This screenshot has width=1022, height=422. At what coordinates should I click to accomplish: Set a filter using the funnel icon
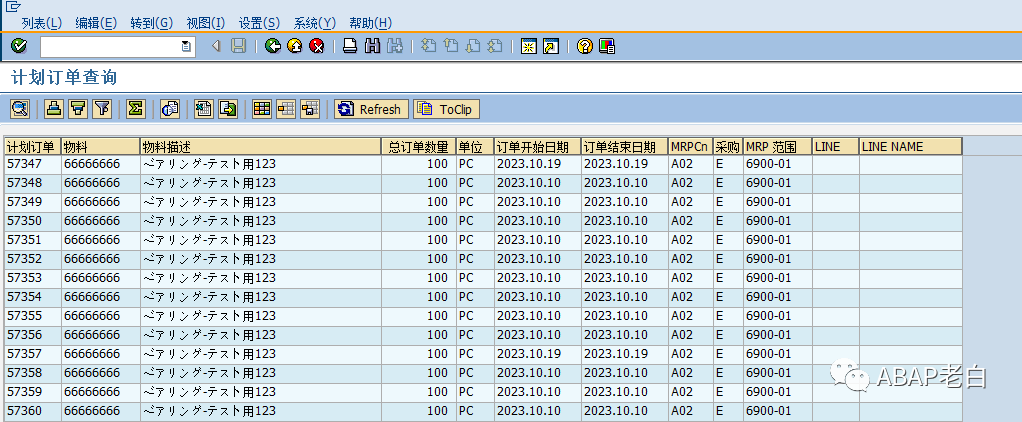click(102, 109)
